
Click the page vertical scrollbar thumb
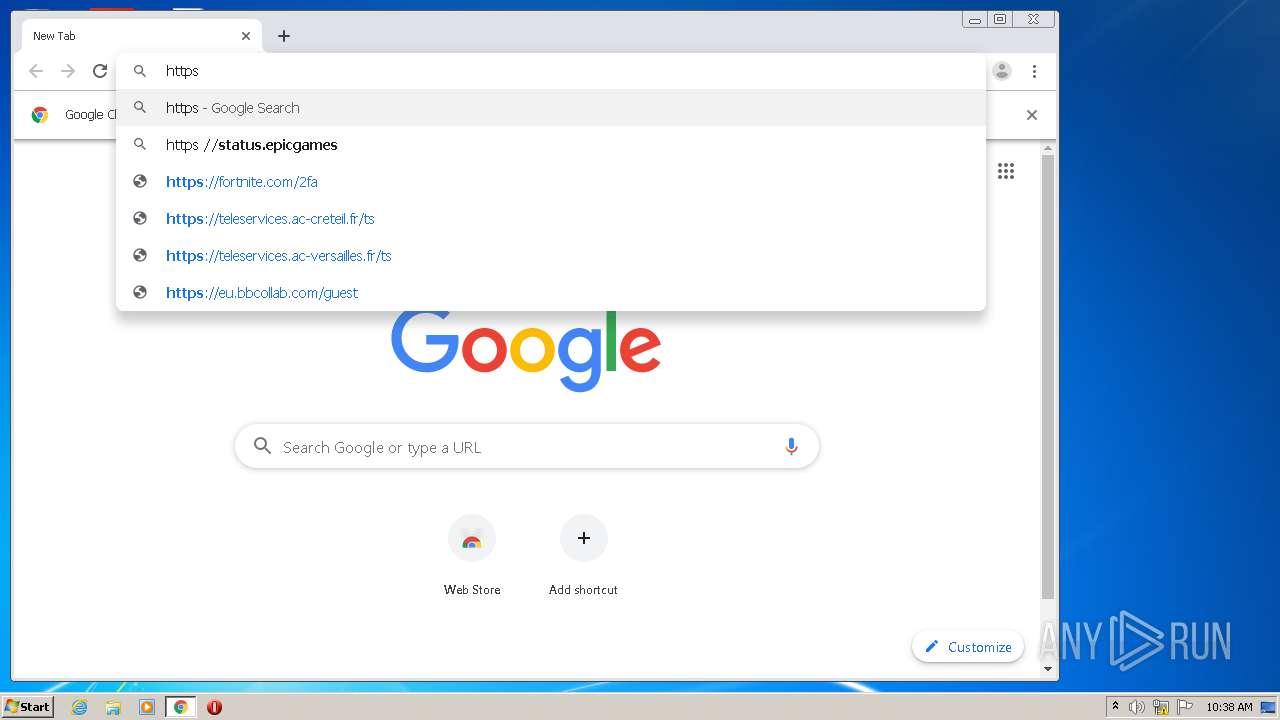(x=1048, y=378)
